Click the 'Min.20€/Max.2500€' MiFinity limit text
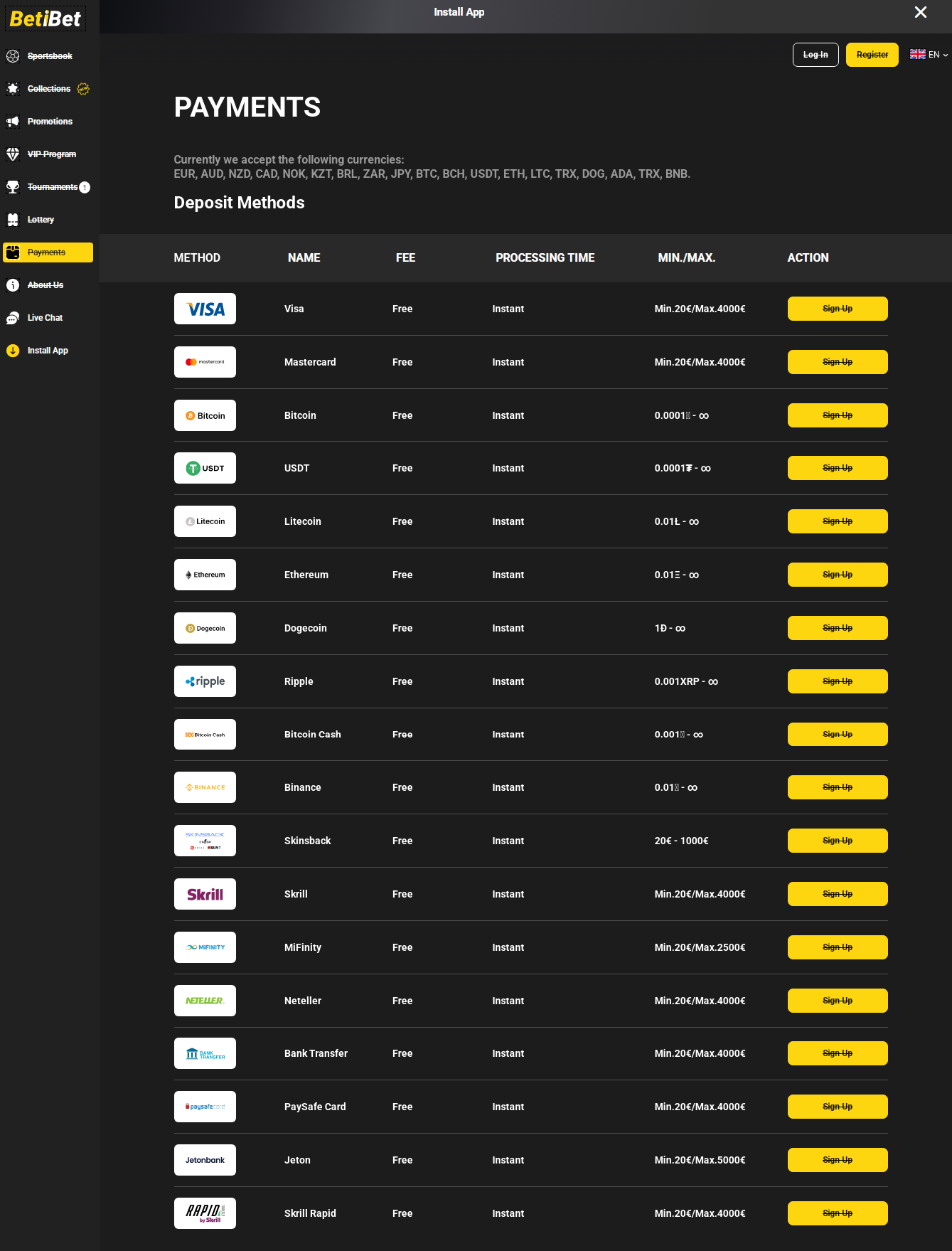Image resolution: width=952 pixels, height=1251 pixels. tap(700, 947)
